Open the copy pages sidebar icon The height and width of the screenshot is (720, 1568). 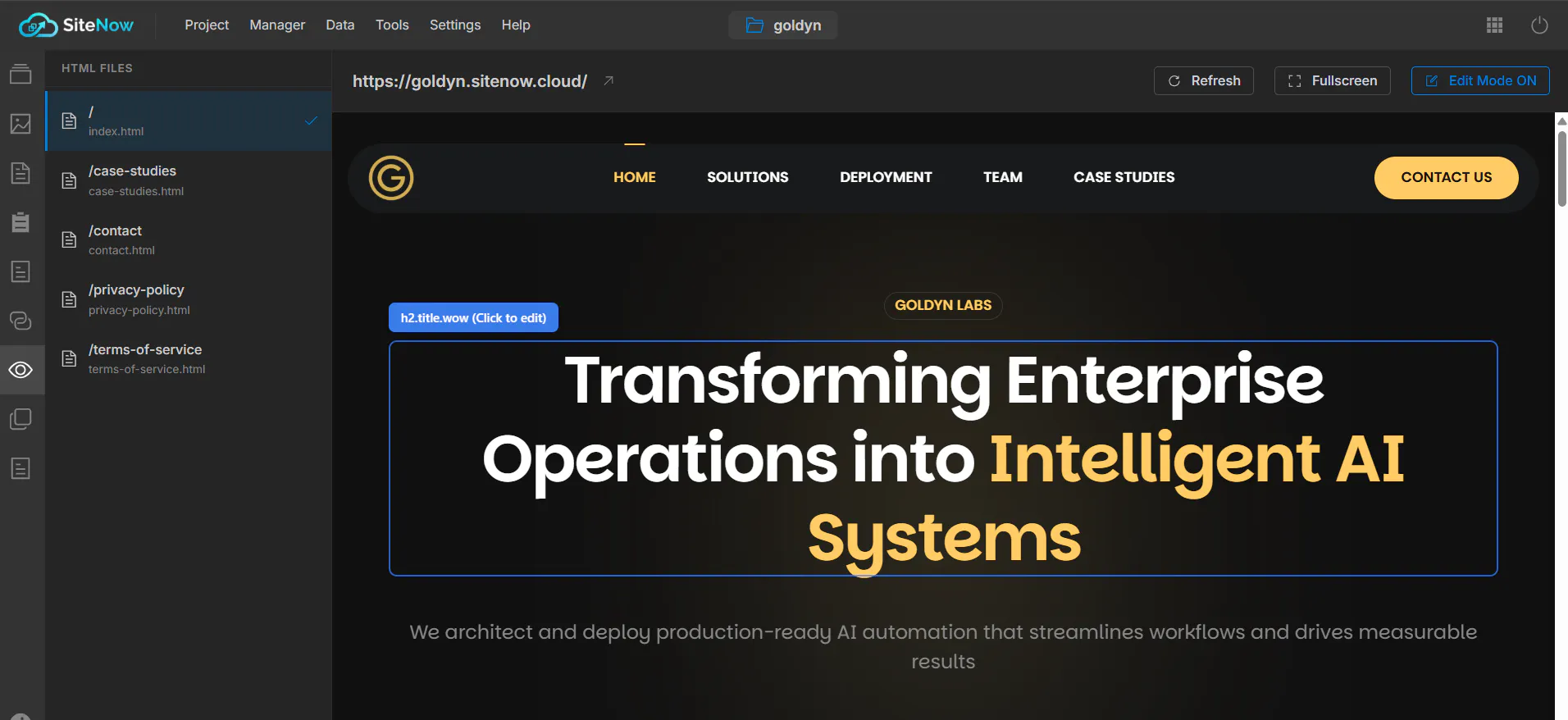coord(21,419)
